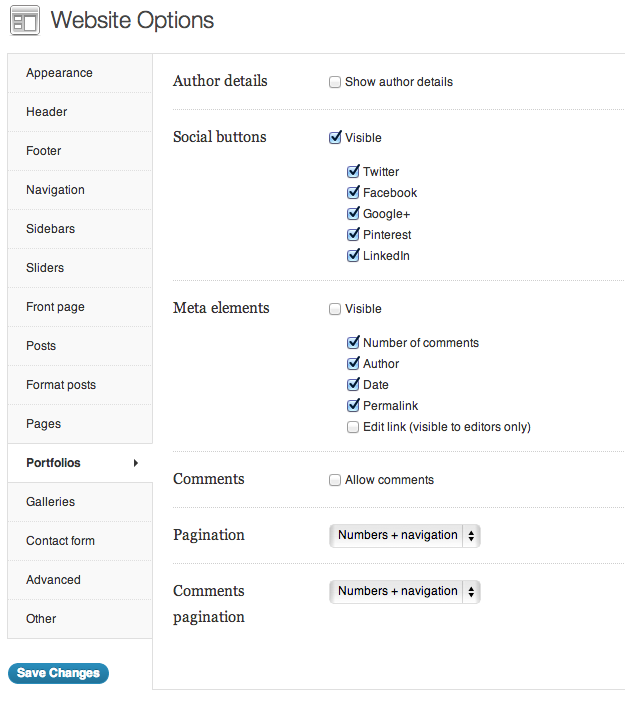Uncheck the Number of comments option
Viewport: 625px width, 707px height.
click(353, 343)
